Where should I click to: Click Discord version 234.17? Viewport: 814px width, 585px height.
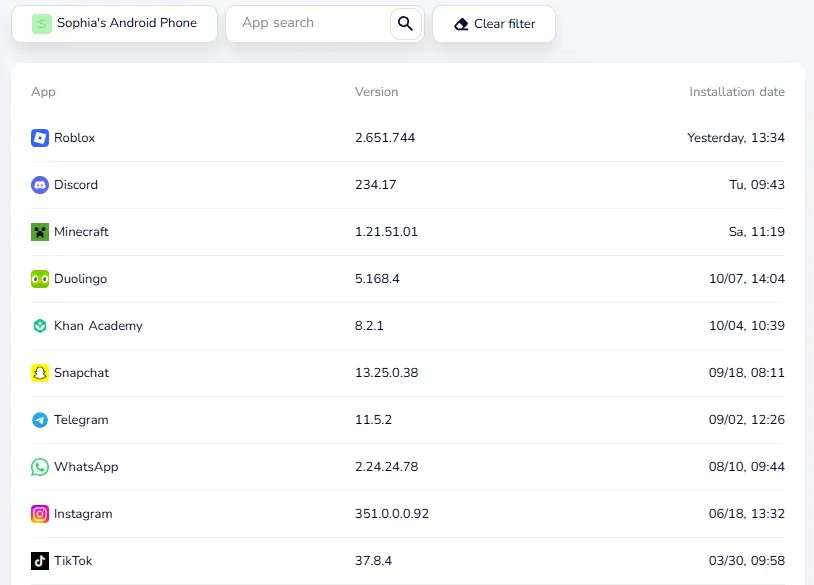coord(376,185)
